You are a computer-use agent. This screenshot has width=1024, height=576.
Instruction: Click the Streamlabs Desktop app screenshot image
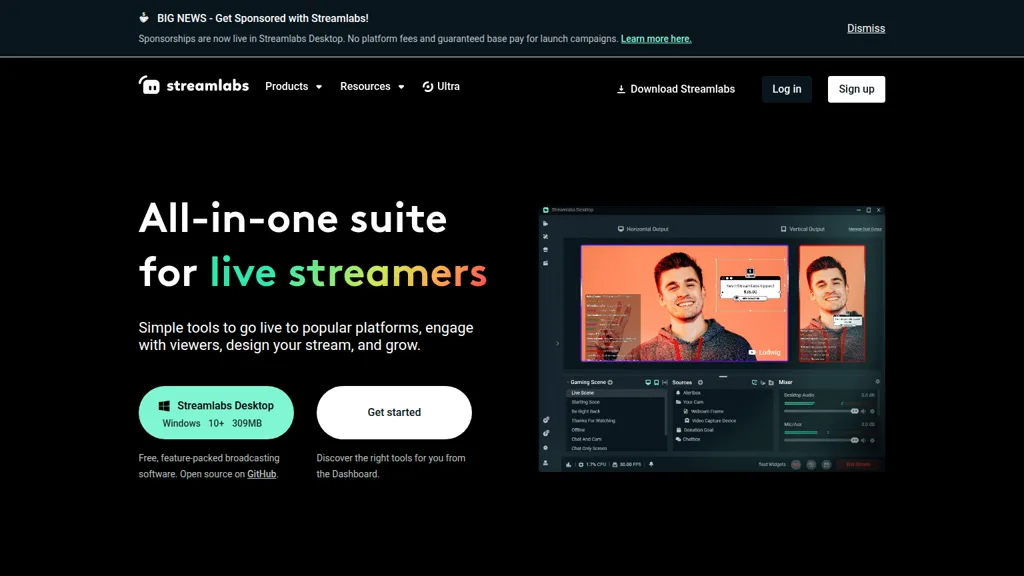click(x=712, y=339)
